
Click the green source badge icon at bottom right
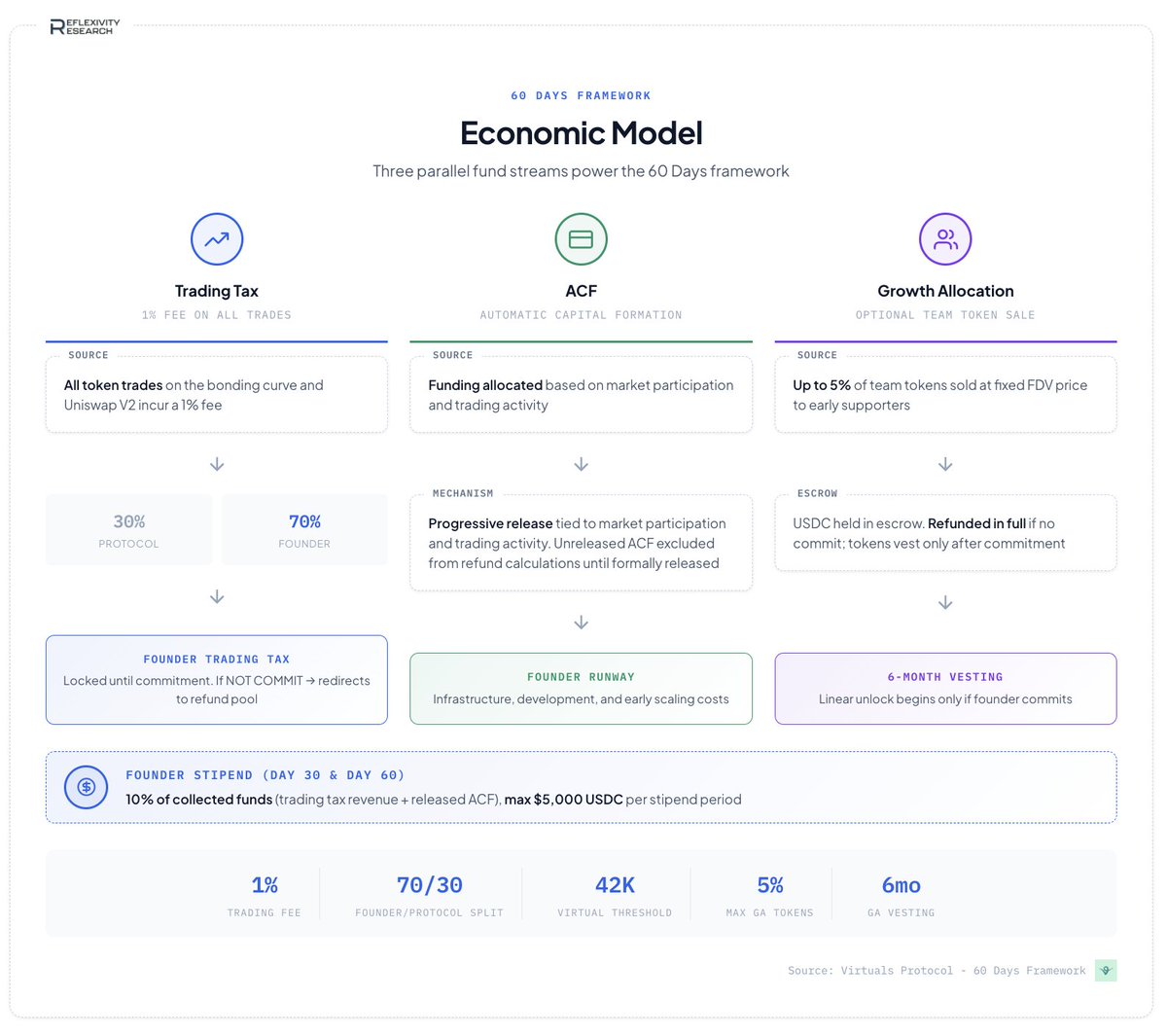[1106, 970]
